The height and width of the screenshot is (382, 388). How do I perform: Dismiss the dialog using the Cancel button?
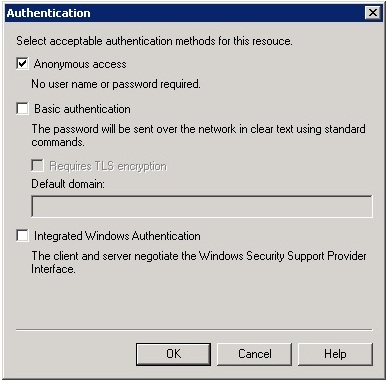coord(255,354)
